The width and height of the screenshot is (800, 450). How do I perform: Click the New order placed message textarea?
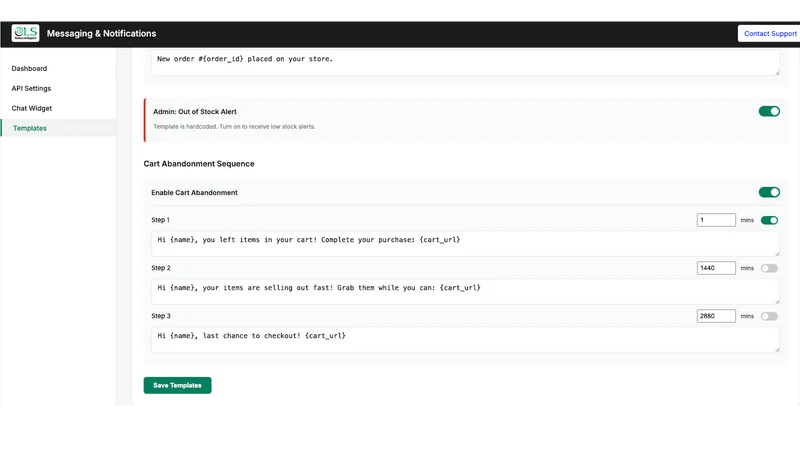click(465, 63)
